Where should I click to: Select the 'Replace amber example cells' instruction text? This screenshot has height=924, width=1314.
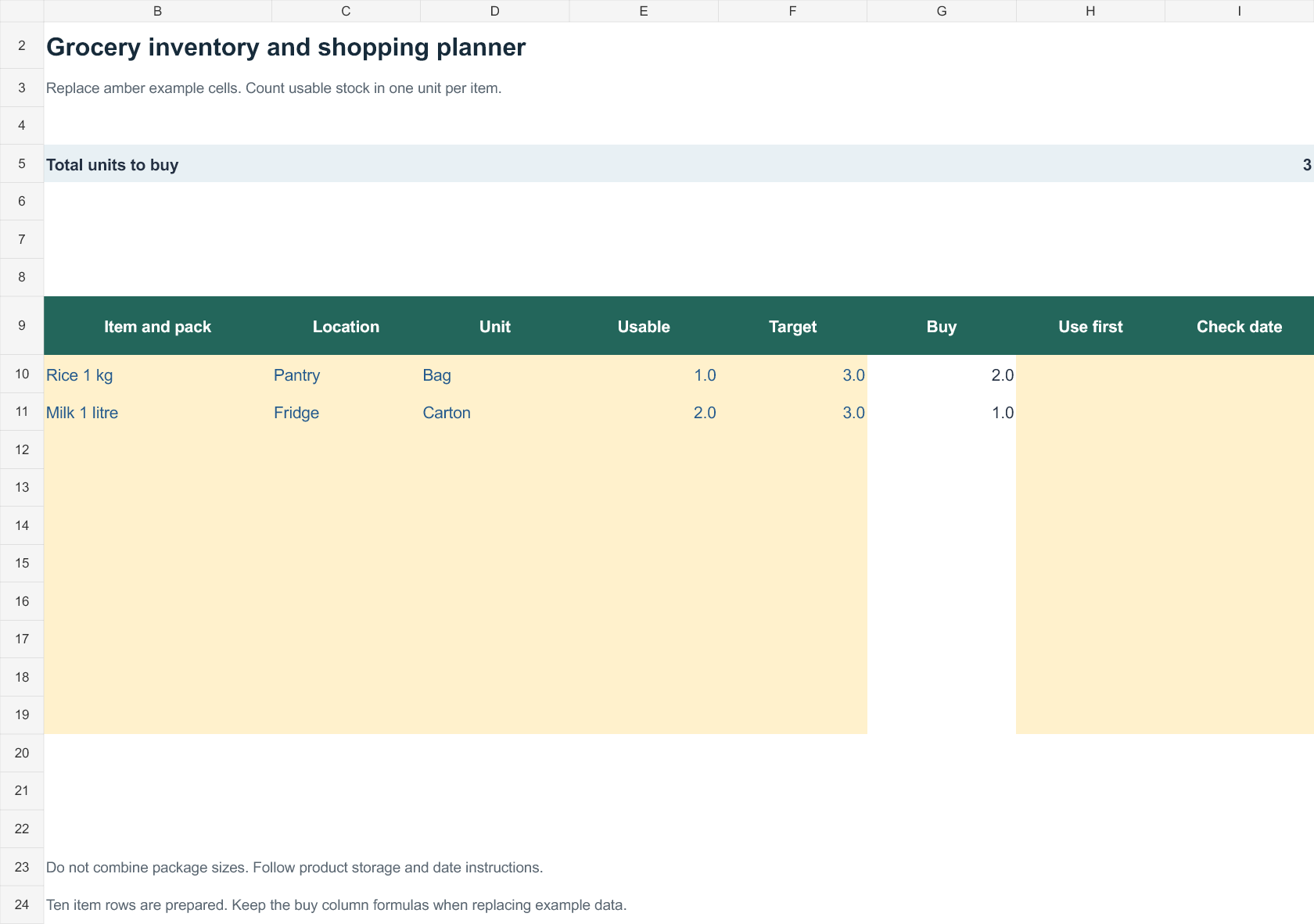[x=274, y=88]
